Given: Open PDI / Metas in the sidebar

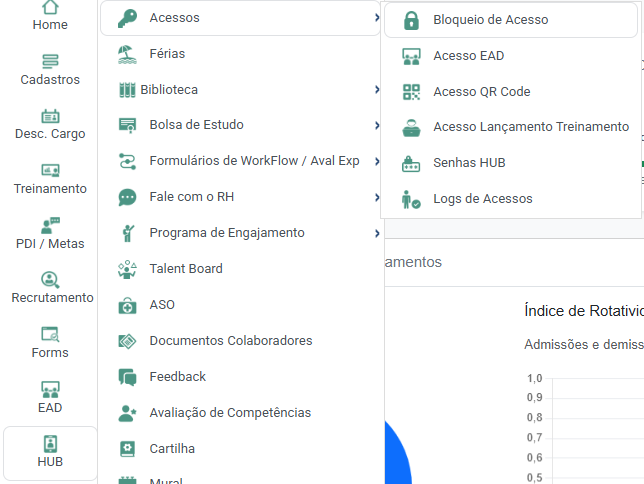Looking at the screenshot, I should click(51, 232).
